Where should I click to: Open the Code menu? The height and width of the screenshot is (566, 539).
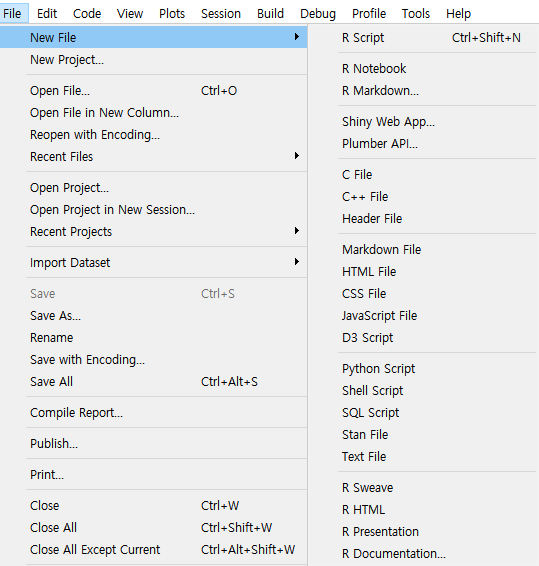87,14
